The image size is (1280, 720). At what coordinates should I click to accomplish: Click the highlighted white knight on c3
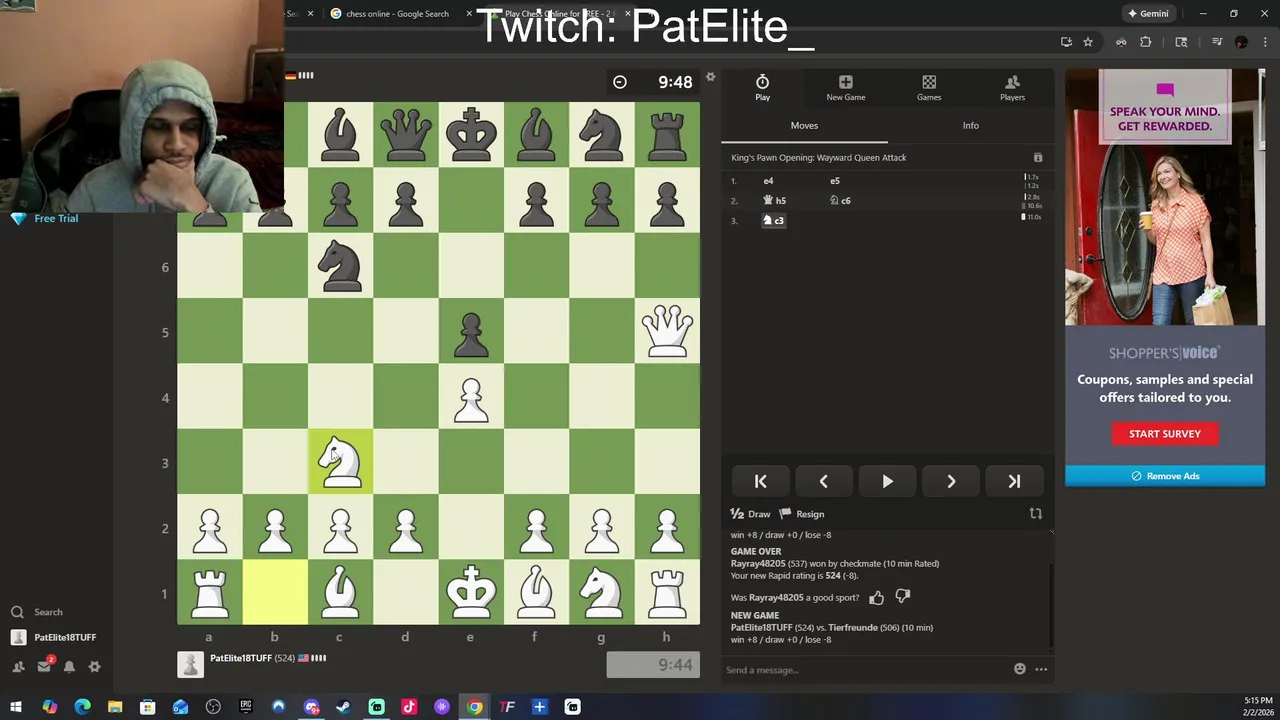click(340, 462)
